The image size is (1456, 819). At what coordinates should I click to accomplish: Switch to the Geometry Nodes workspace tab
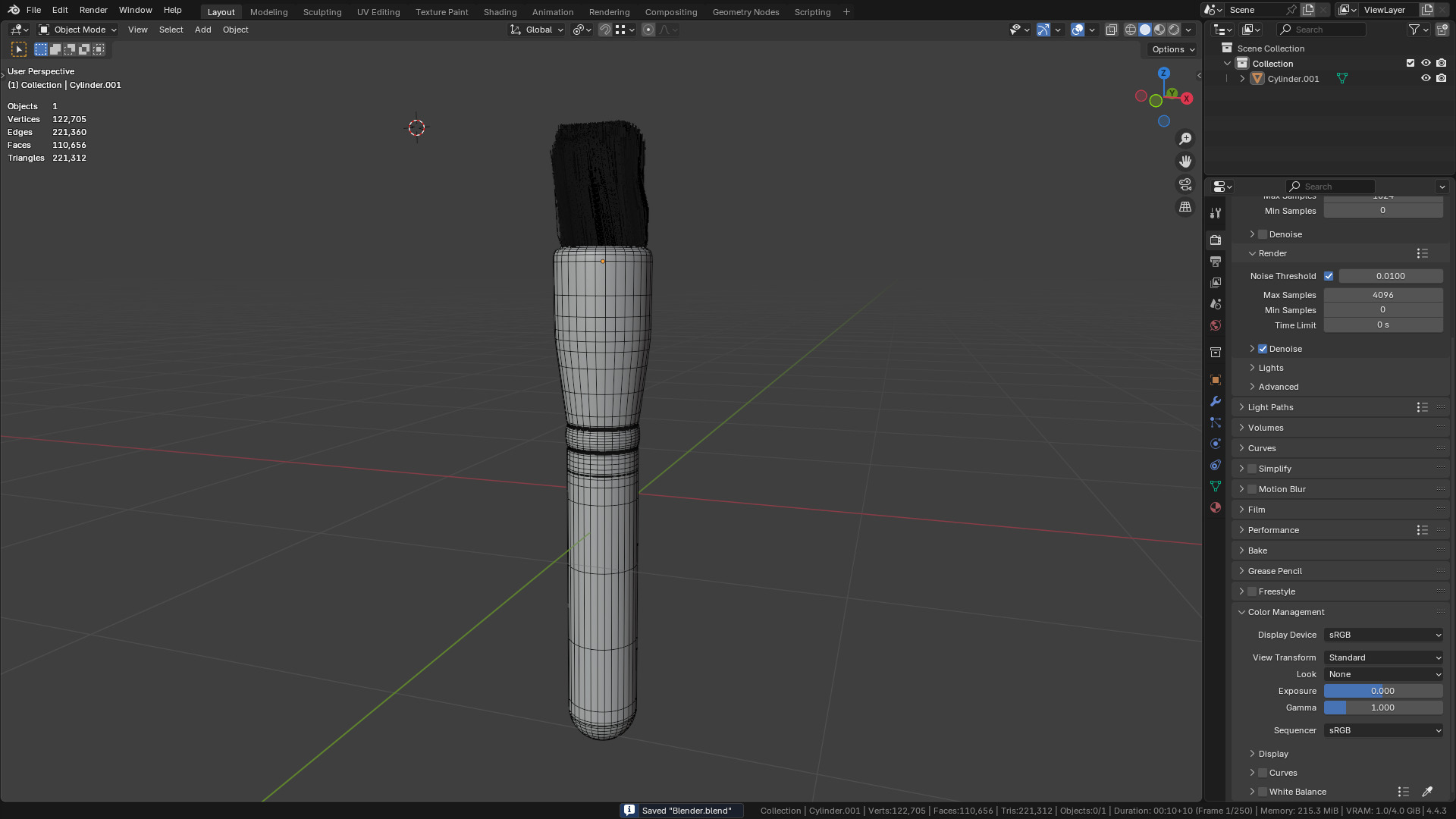[745, 11]
